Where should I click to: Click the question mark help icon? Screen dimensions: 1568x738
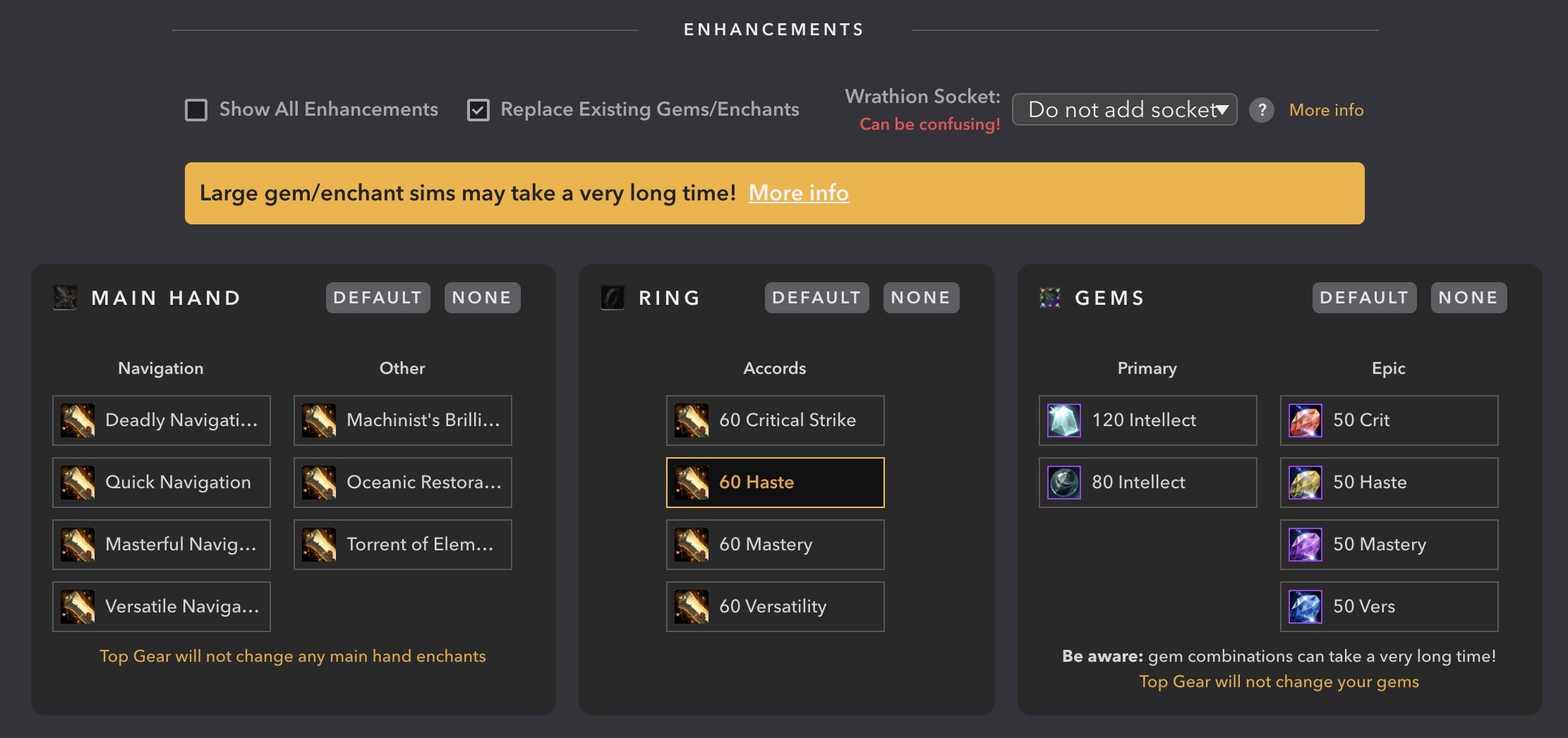coord(1262,110)
